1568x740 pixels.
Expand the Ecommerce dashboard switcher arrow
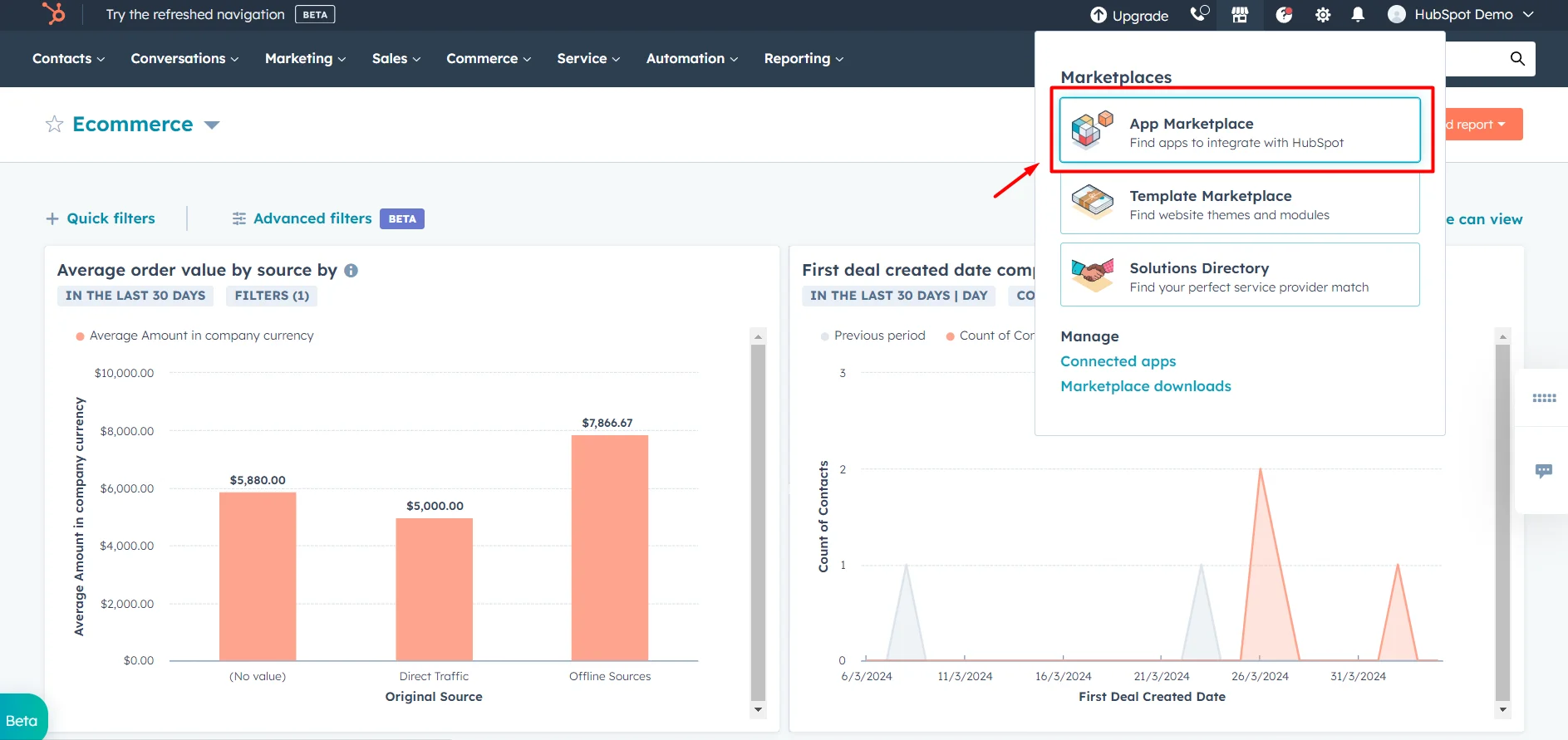tap(212, 125)
